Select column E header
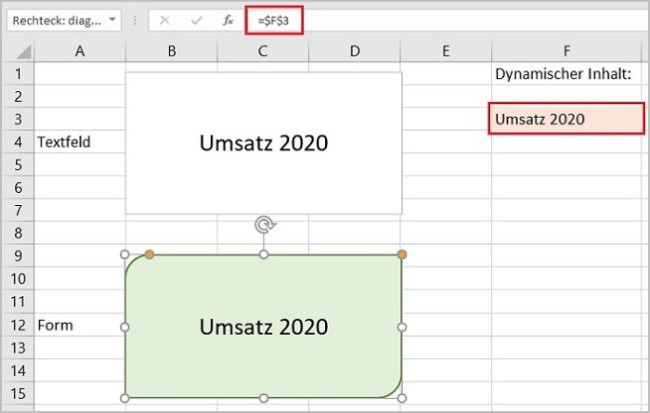Image resolution: width=650 pixels, height=413 pixels. [446, 51]
